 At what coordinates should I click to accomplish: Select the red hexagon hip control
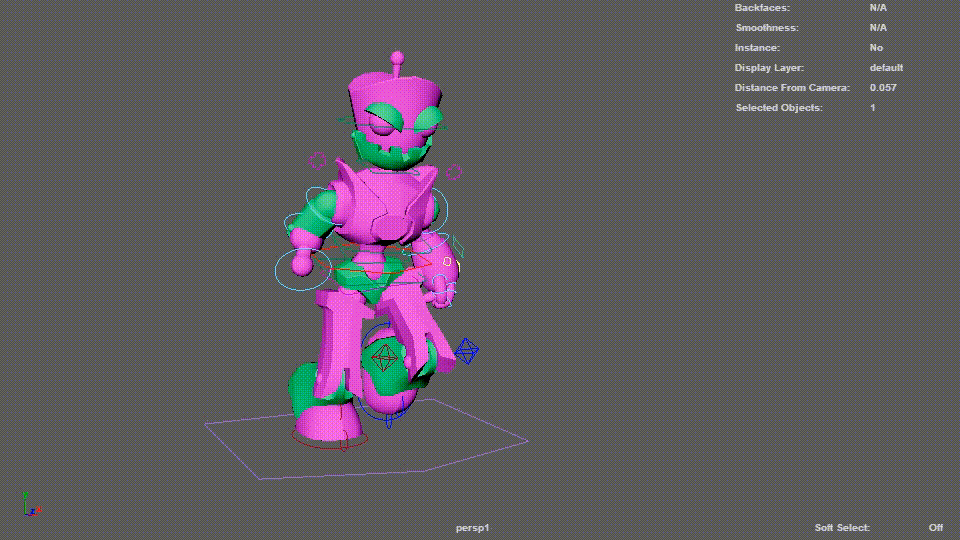[x=372, y=259]
